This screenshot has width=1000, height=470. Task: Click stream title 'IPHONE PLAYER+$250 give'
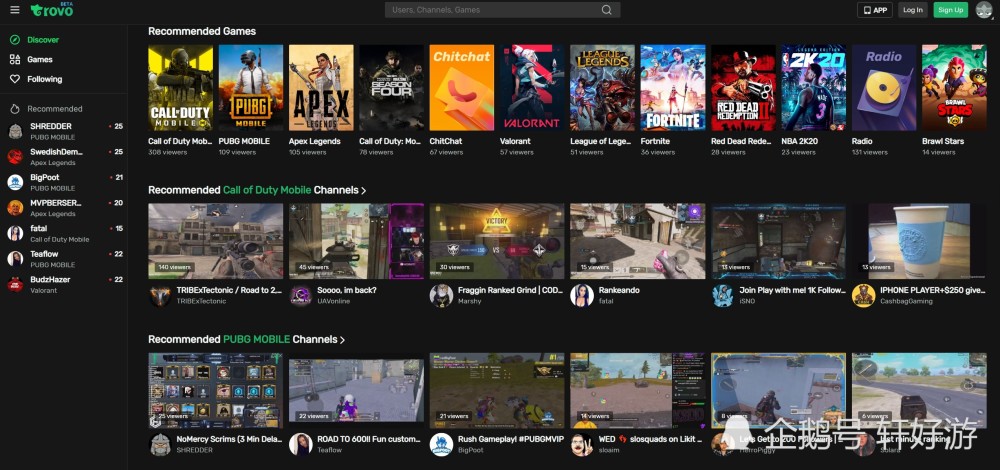933,290
